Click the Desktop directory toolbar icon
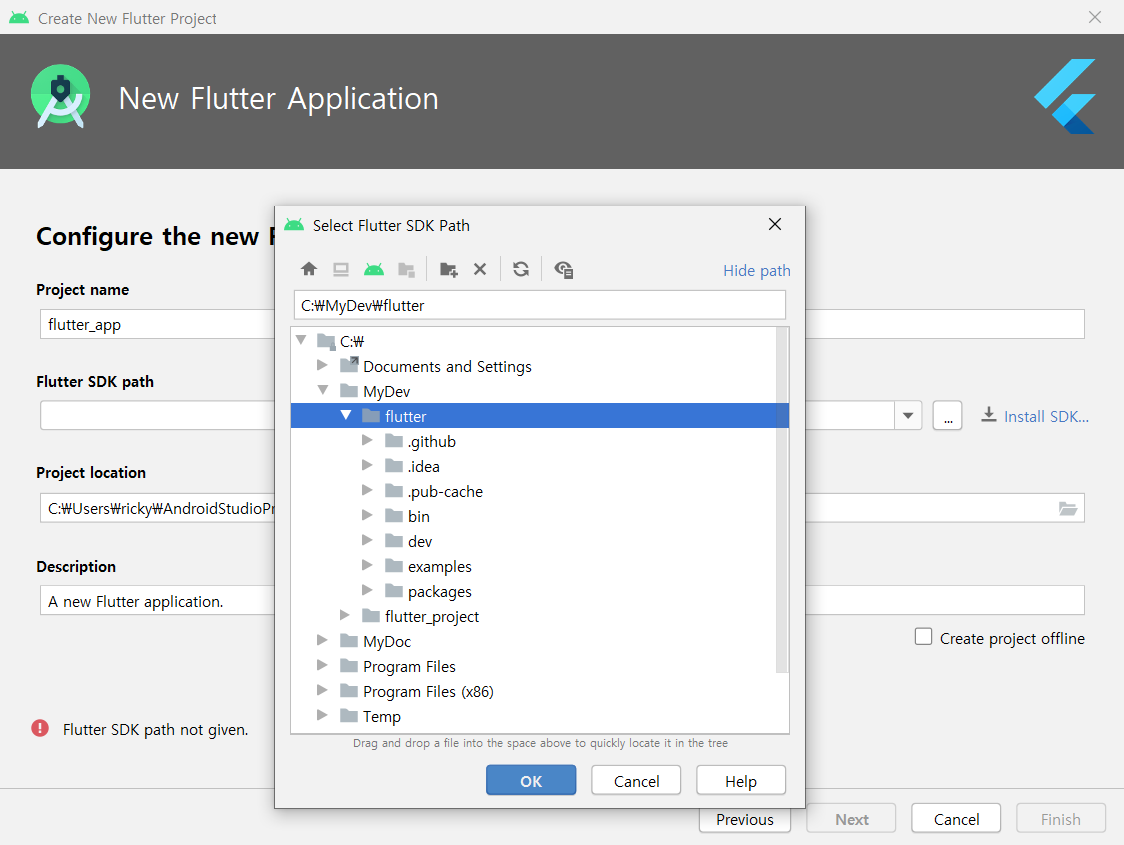Screen dimensions: 1124x845 (x=340, y=269)
